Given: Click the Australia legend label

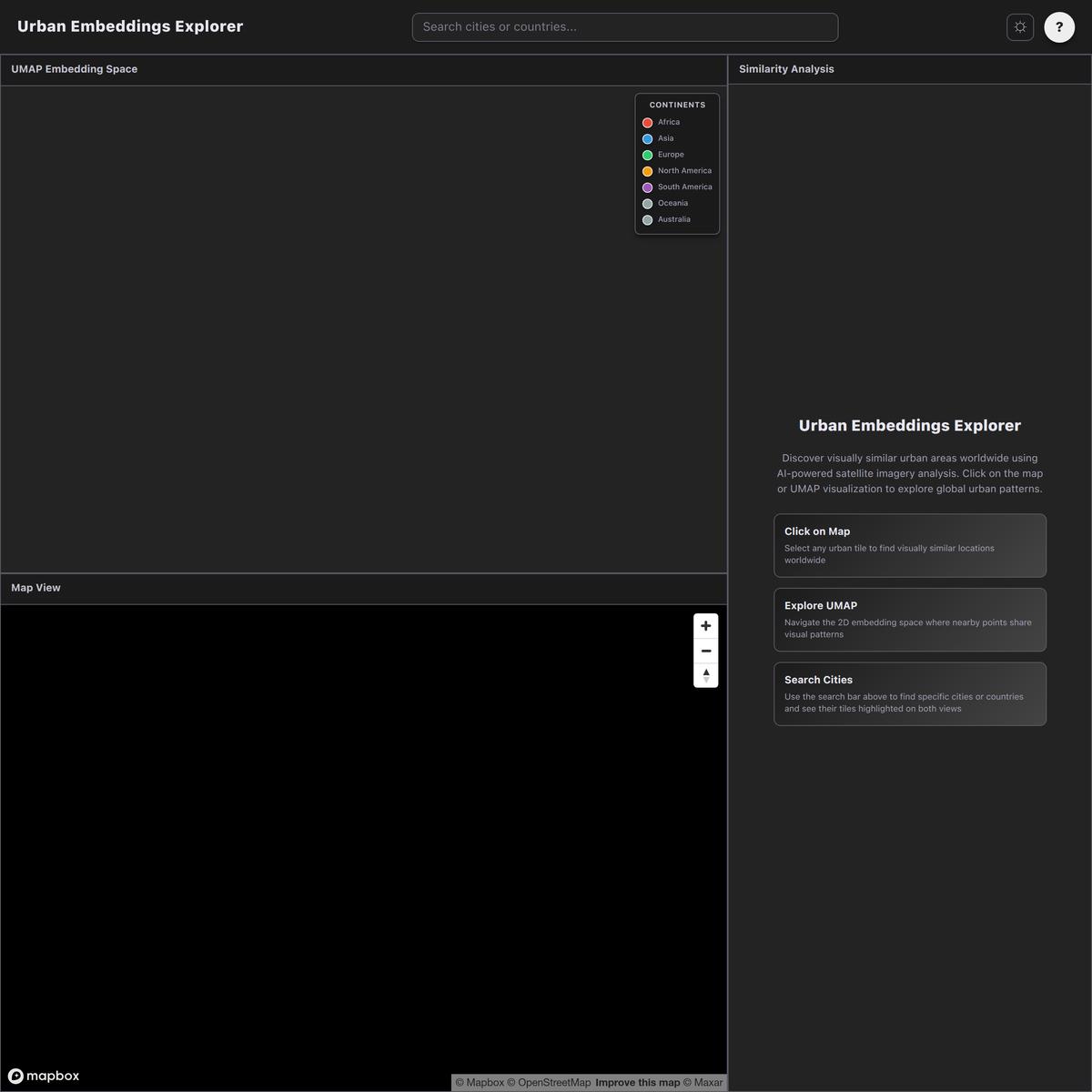Looking at the screenshot, I should (674, 219).
